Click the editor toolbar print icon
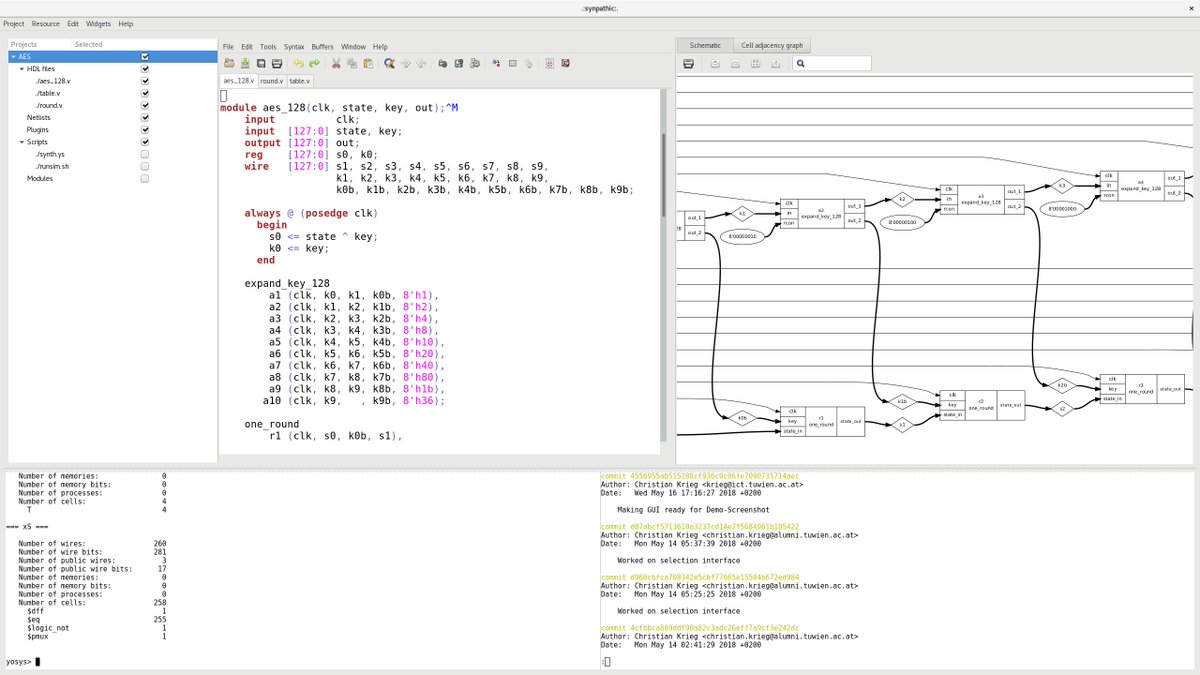This screenshot has height=675, width=1200. pos(277,63)
